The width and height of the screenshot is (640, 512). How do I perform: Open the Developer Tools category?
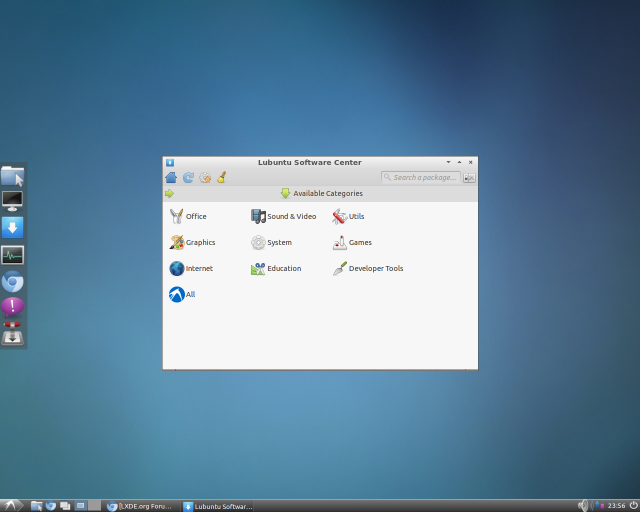(x=368, y=269)
